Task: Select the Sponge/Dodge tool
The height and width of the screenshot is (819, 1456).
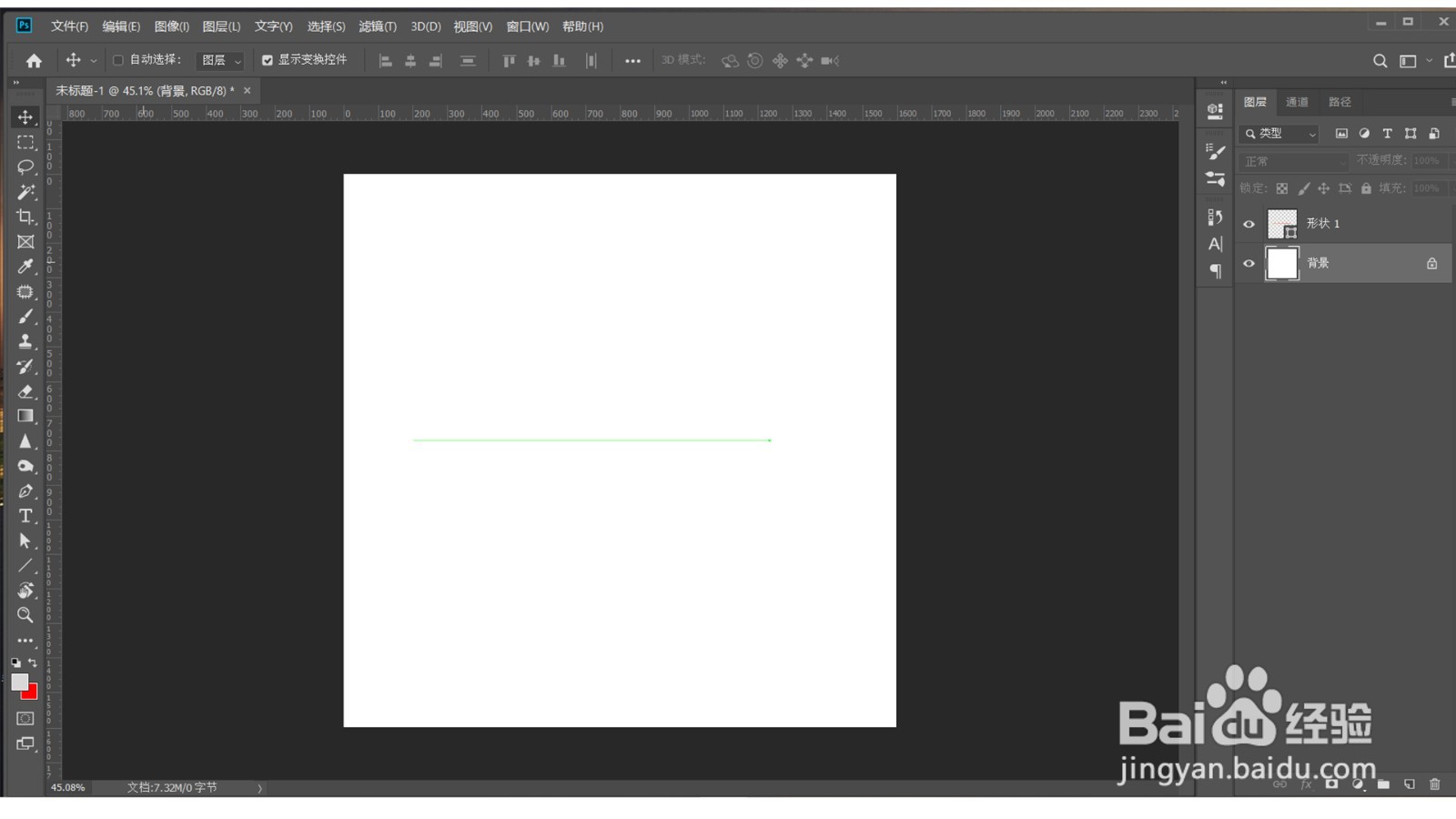Action: click(25, 466)
